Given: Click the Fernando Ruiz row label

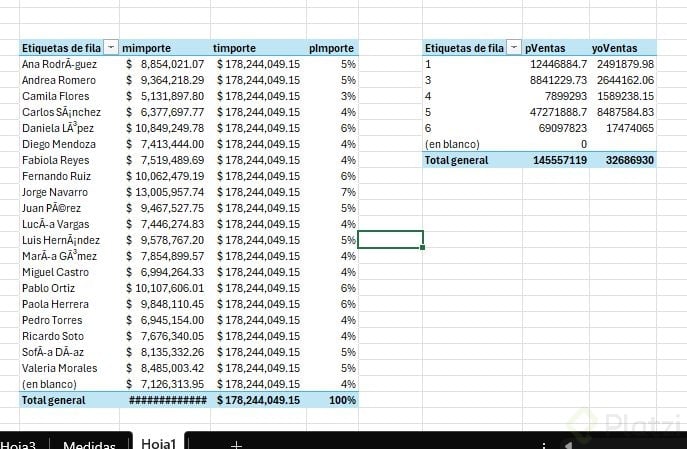Looking at the screenshot, I should point(57,176).
